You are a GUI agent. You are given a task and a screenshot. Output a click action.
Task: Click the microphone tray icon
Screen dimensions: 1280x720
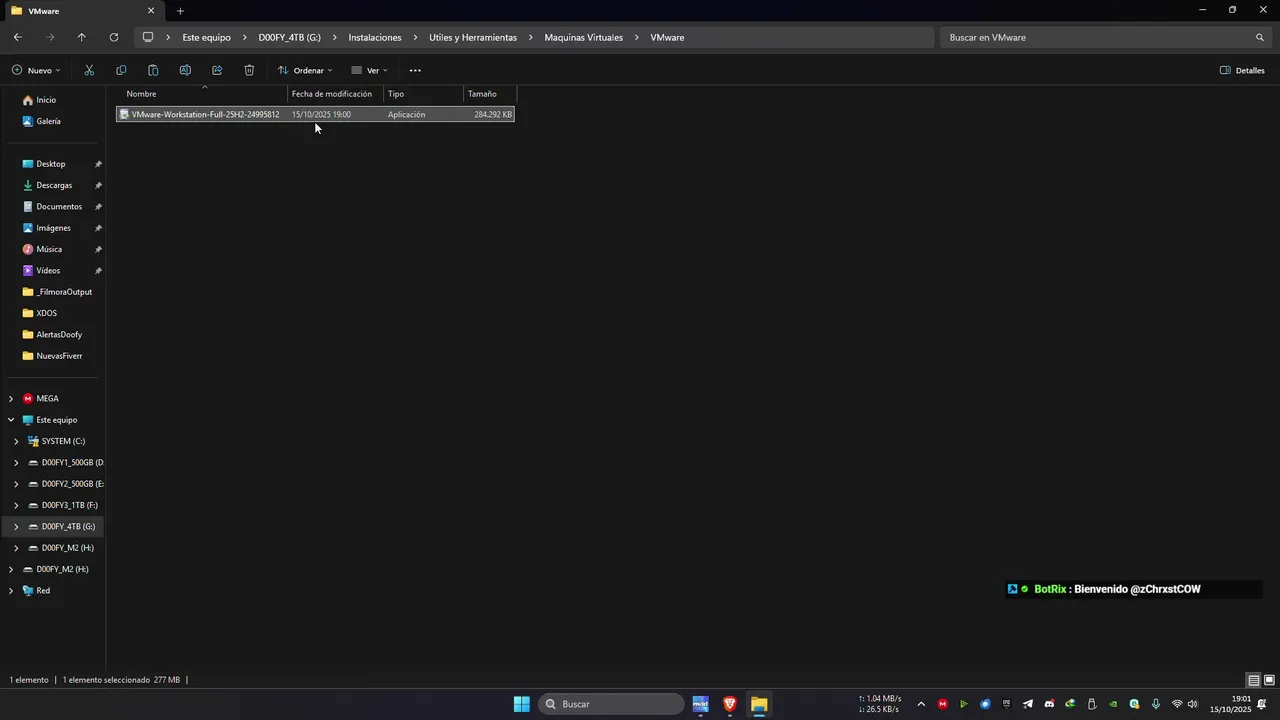point(1156,704)
